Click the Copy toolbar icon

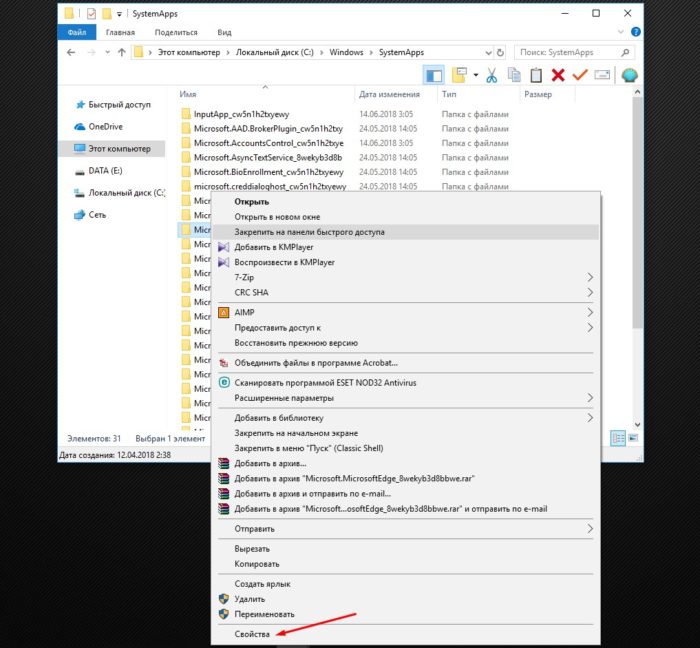pos(514,75)
